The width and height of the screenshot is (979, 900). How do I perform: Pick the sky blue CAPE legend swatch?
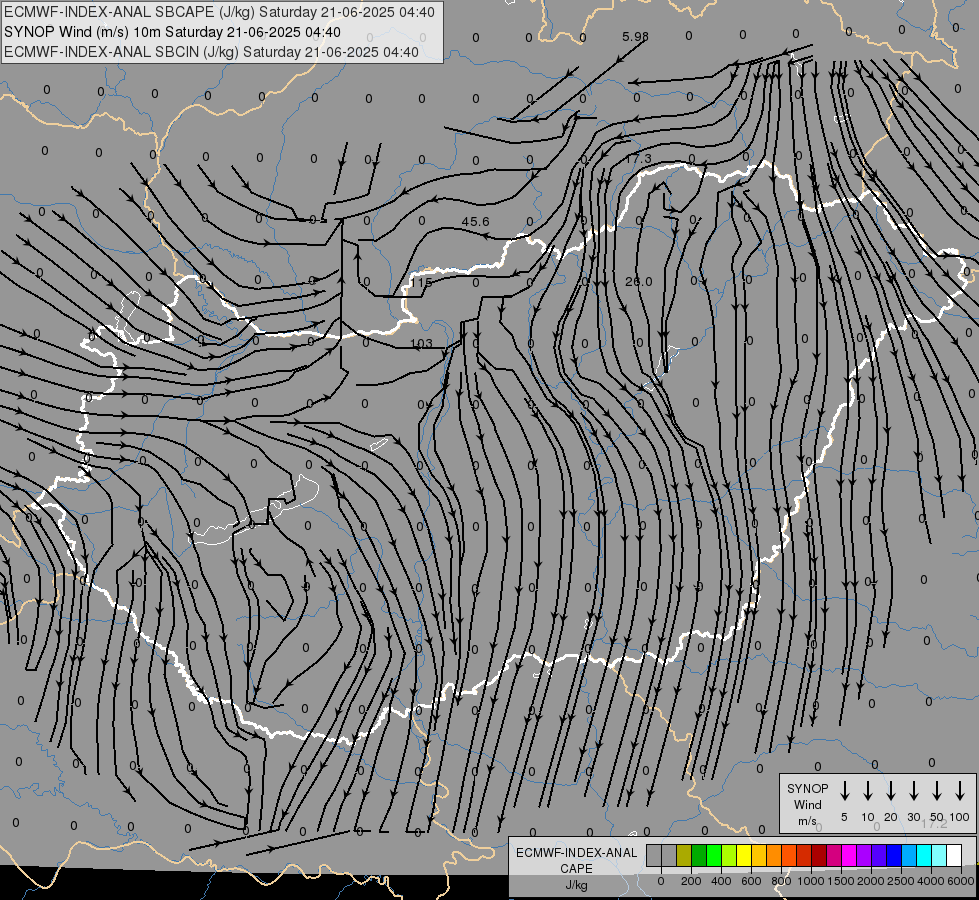click(910, 856)
